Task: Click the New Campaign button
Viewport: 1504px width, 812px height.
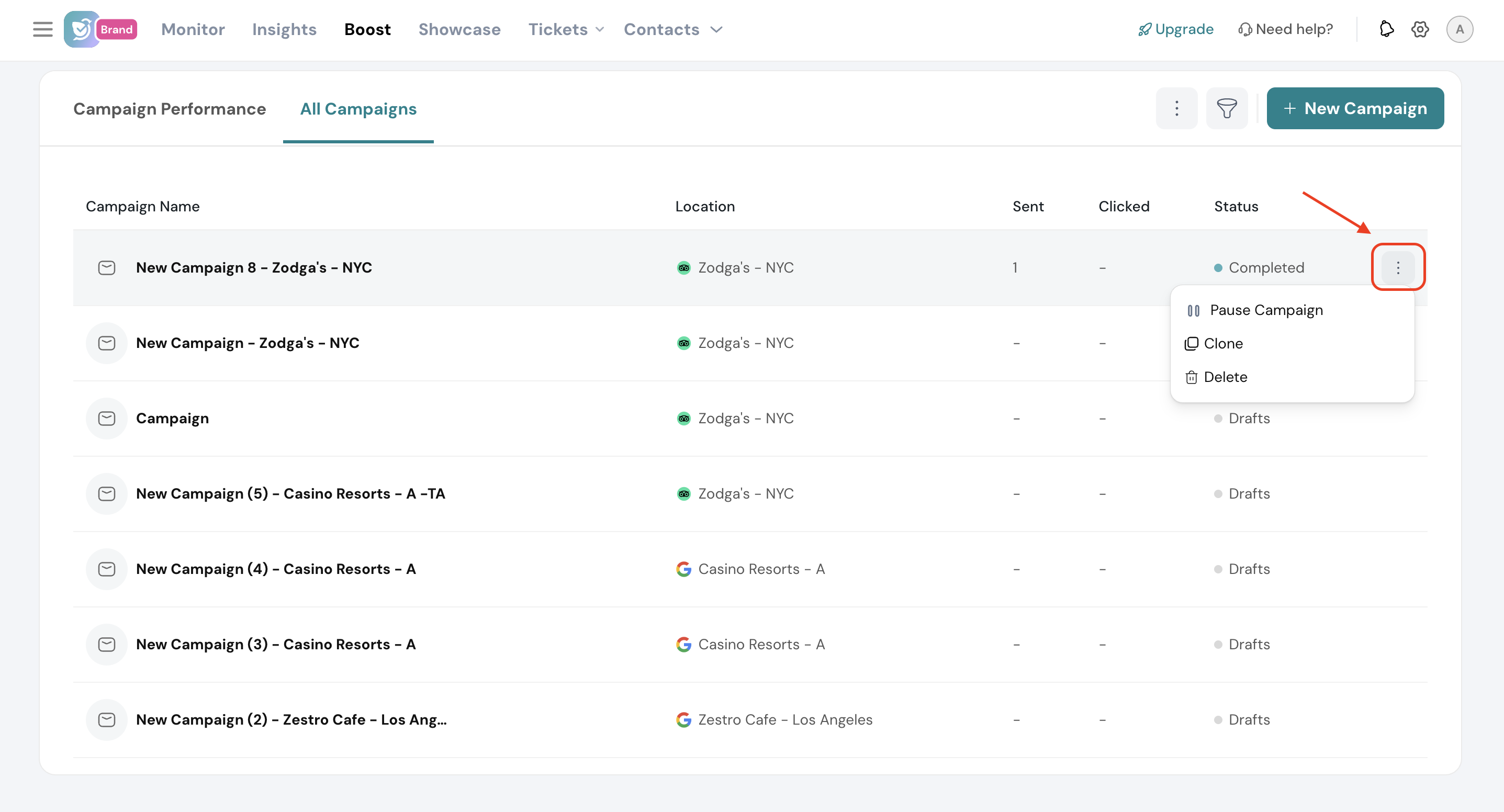Action: tap(1354, 109)
